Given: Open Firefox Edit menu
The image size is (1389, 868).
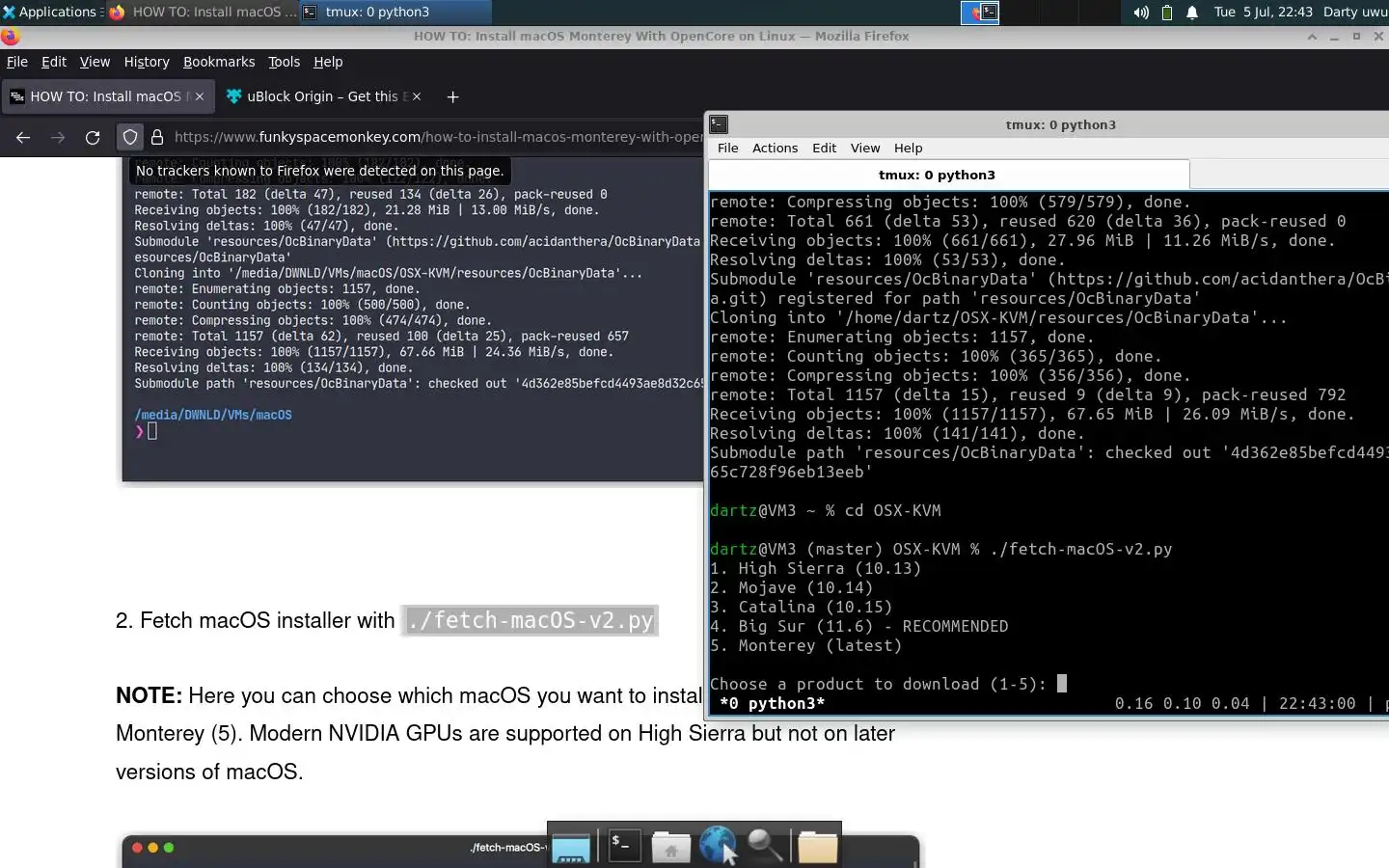Looking at the screenshot, I should point(54,62).
